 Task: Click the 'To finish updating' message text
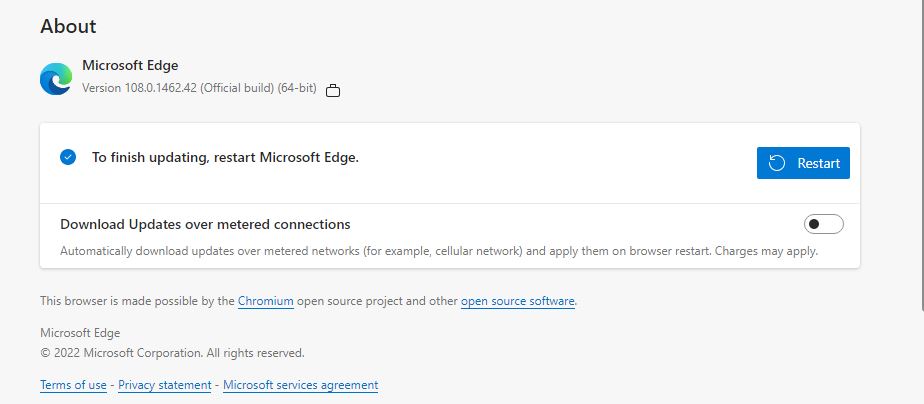225,158
